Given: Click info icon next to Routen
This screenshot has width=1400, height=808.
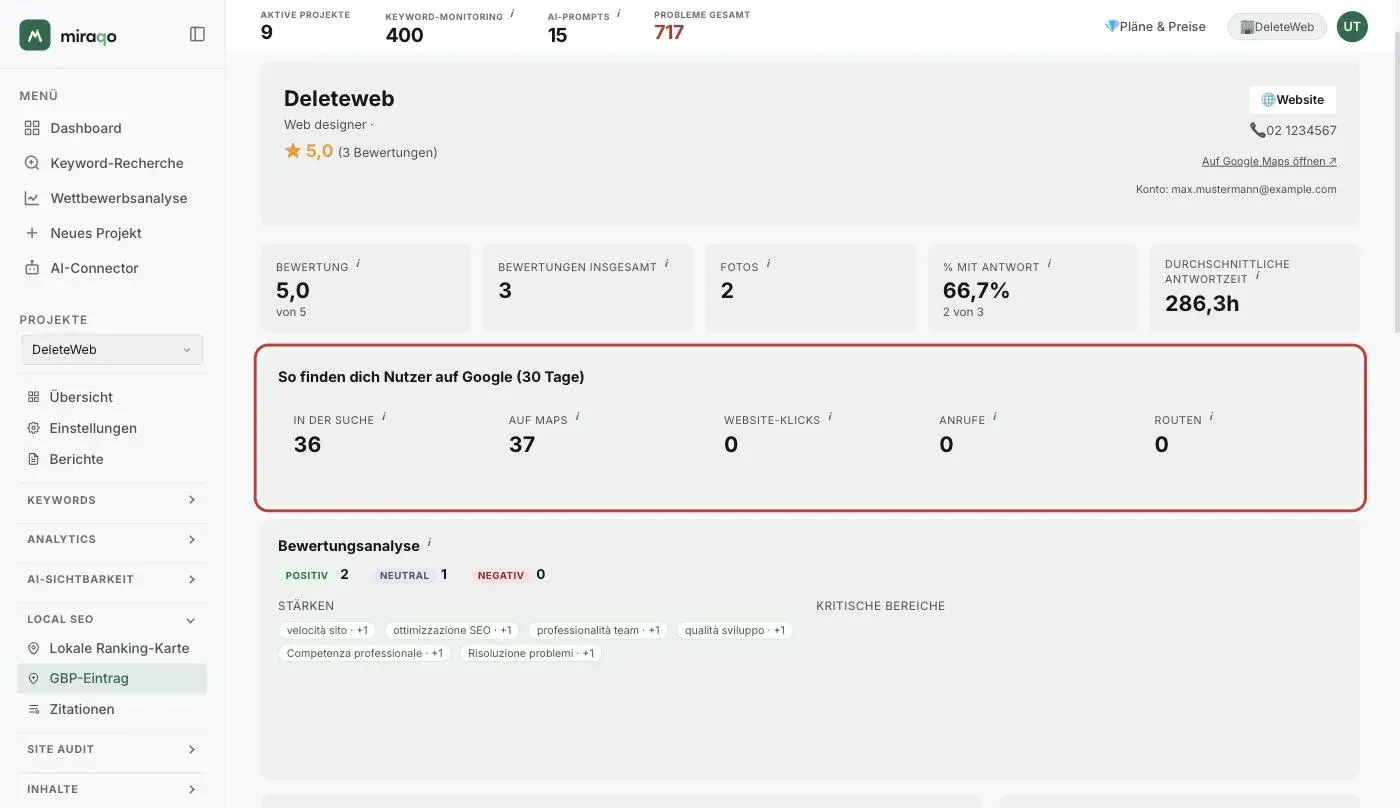Looking at the screenshot, I should click(x=1211, y=417).
